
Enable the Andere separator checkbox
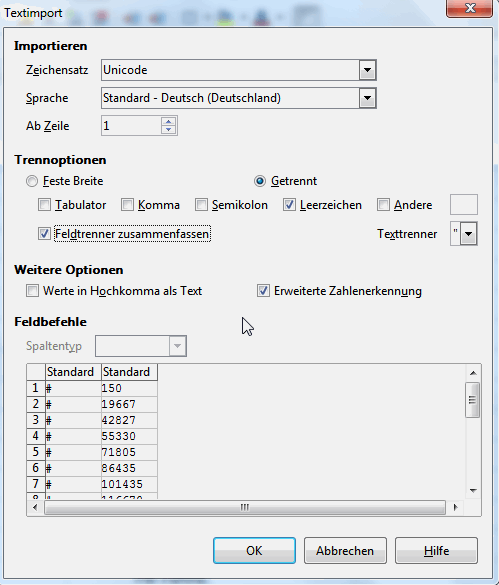point(383,205)
